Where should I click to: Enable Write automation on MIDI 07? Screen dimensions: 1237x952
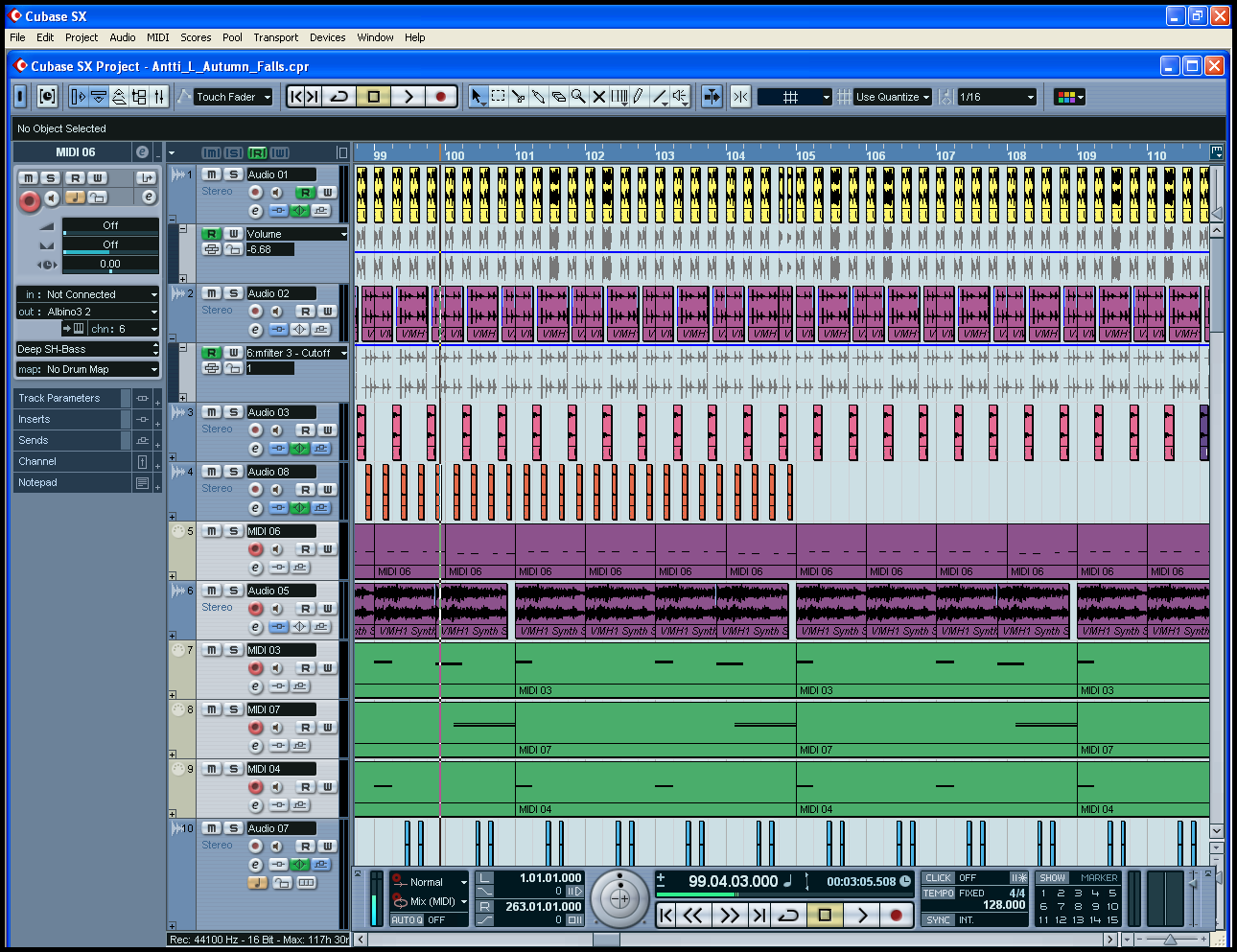point(327,728)
